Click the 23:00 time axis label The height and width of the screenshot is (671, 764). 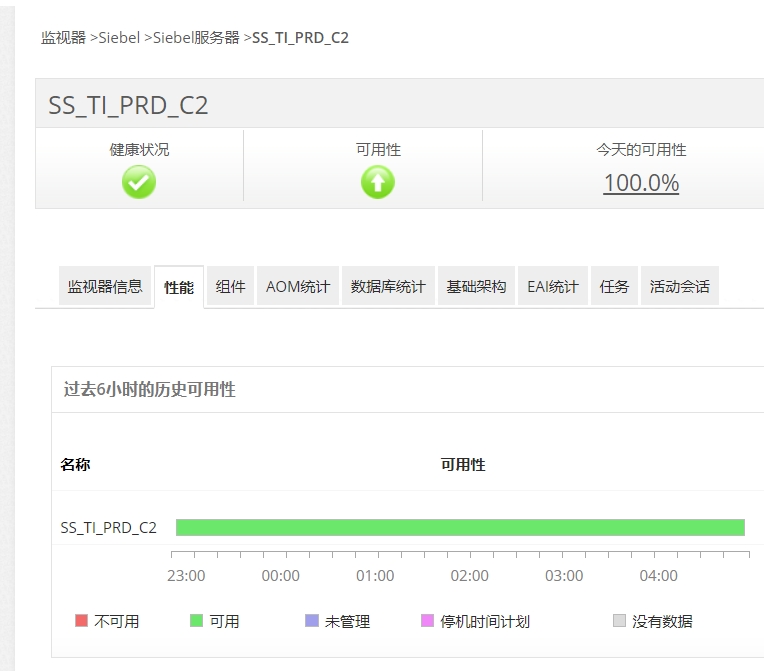186,575
